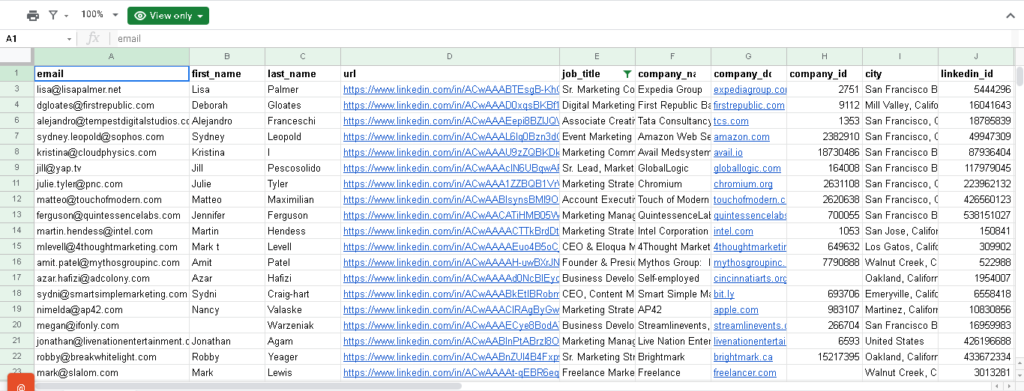Select the Franceschi last name cell
The height and width of the screenshot is (391, 1024).
(303, 121)
